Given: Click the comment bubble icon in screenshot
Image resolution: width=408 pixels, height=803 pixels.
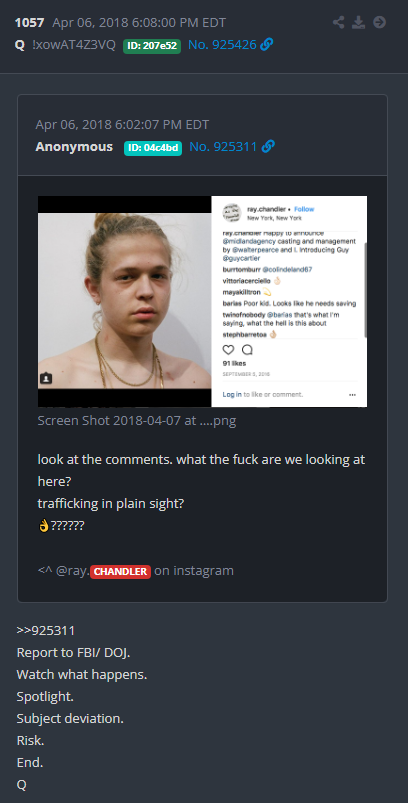Looking at the screenshot, I should [247, 350].
